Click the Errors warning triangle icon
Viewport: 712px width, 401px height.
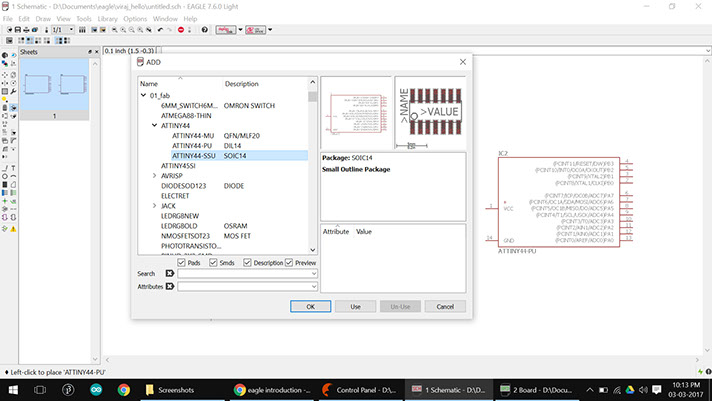[13, 228]
